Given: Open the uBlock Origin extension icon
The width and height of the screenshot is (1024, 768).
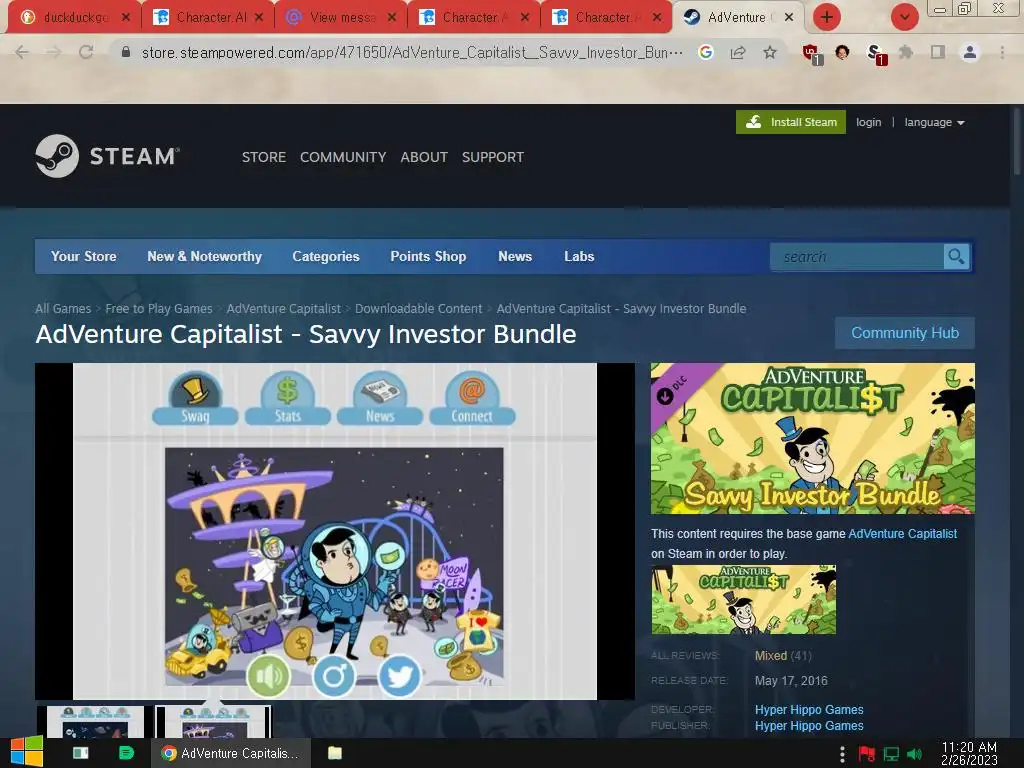Looking at the screenshot, I should [812, 54].
